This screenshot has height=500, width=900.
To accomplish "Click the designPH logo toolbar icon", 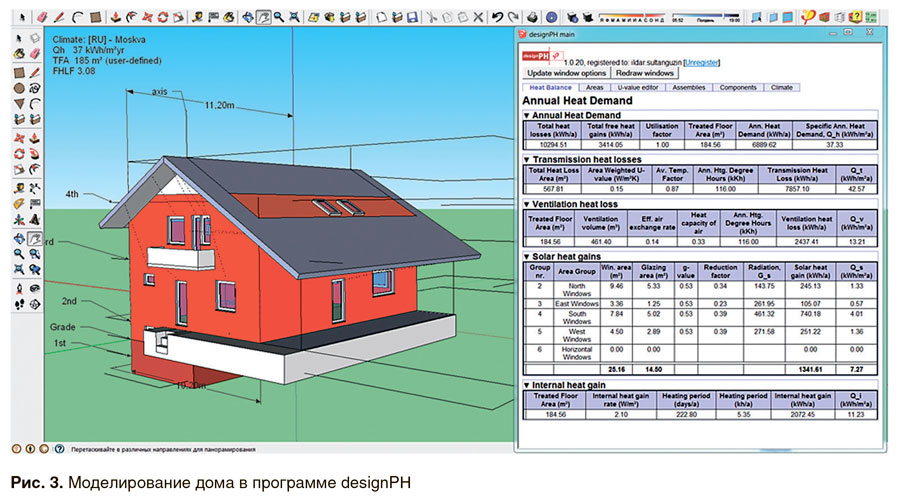I will coord(808,17).
